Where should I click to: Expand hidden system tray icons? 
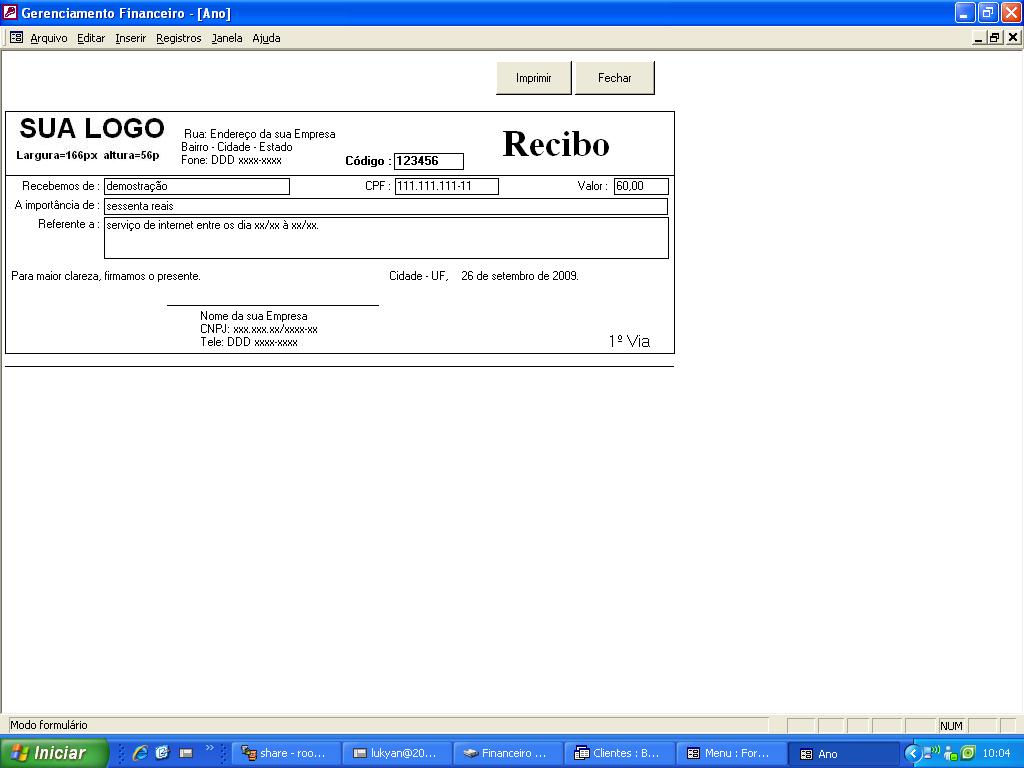[x=912, y=754]
